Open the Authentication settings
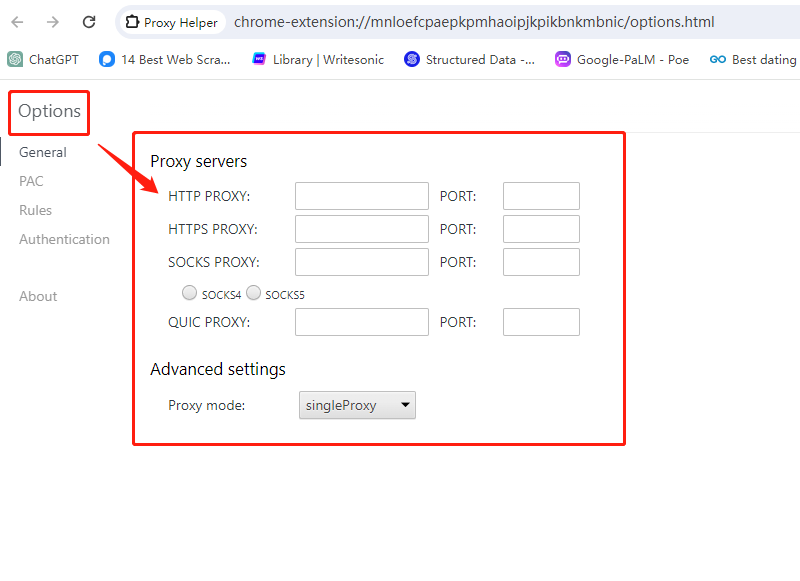 coord(64,239)
